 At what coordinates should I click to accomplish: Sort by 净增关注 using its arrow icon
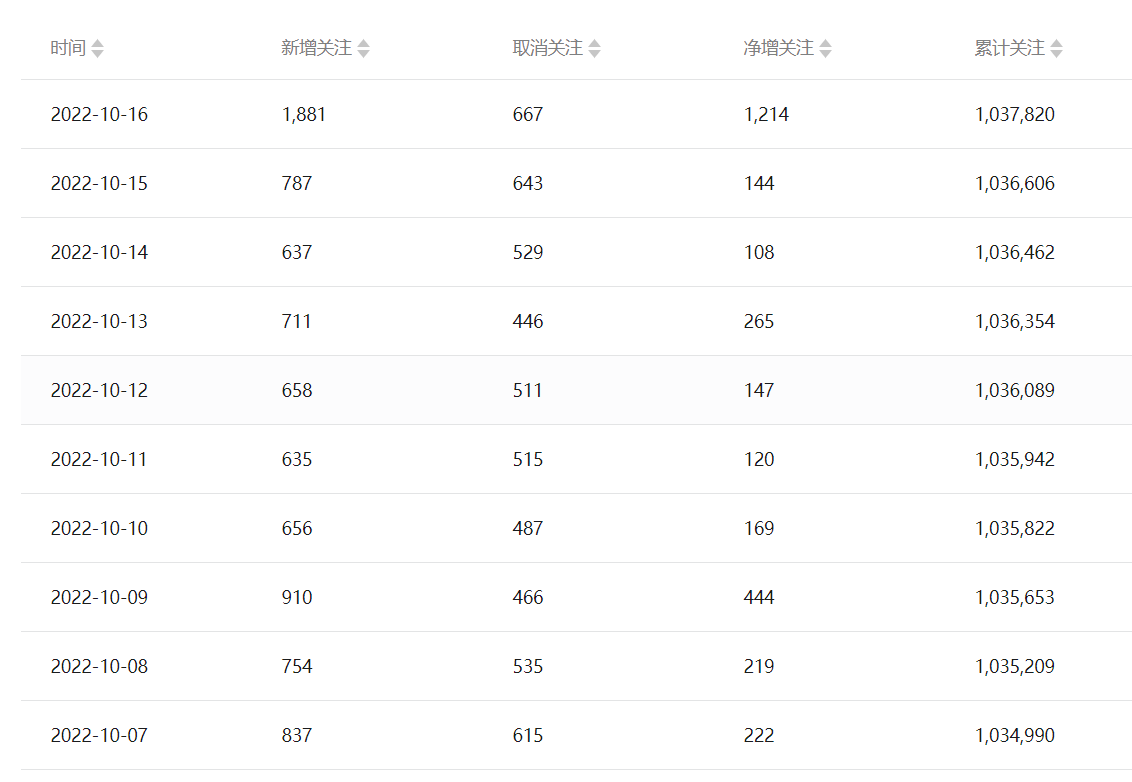(825, 48)
